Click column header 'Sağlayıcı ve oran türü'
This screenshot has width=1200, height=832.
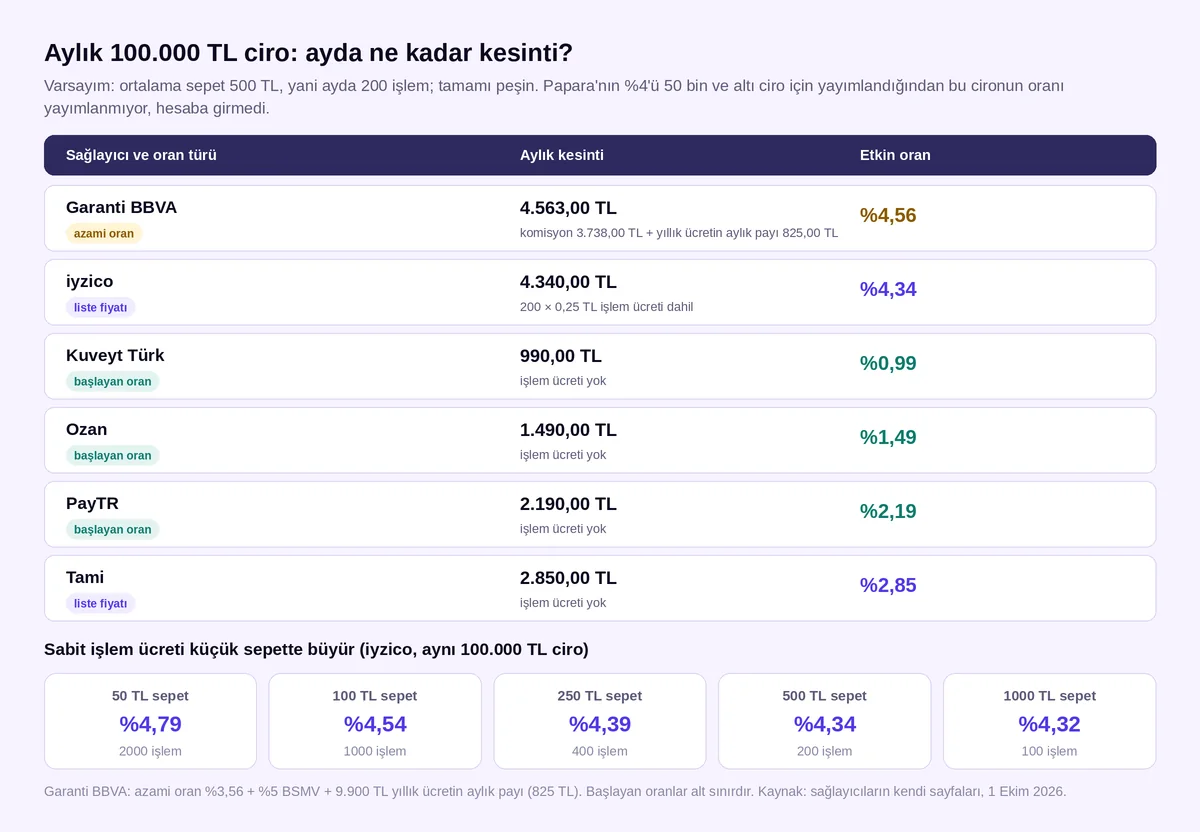(141, 155)
